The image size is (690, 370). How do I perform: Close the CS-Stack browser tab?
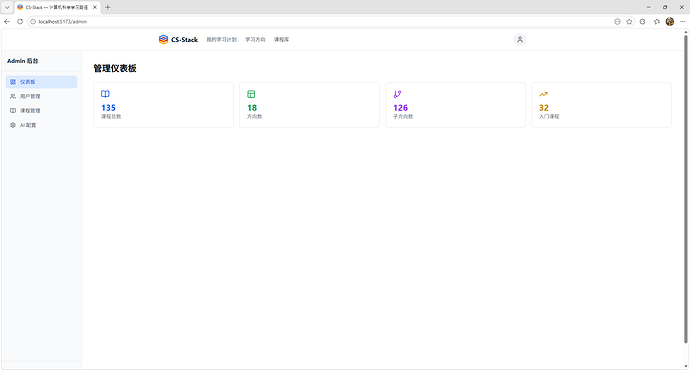pyautogui.click(x=95, y=7)
